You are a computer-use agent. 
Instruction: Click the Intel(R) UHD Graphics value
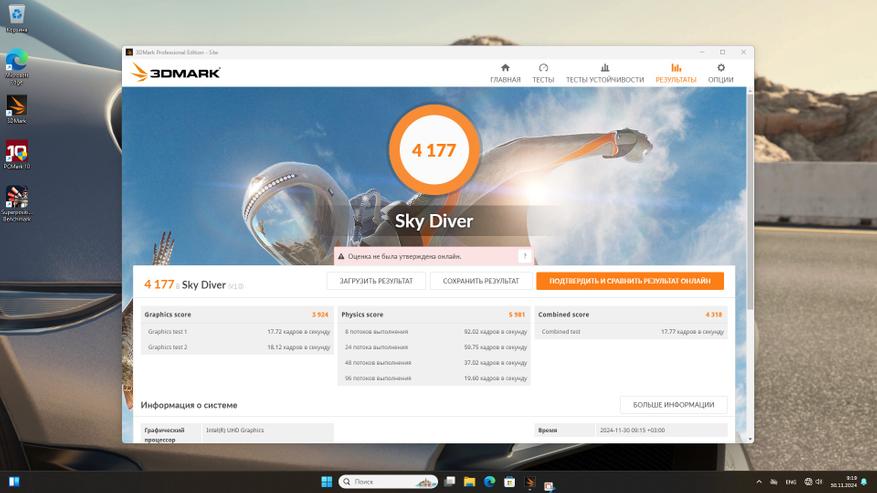pyautogui.click(x=235, y=430)
